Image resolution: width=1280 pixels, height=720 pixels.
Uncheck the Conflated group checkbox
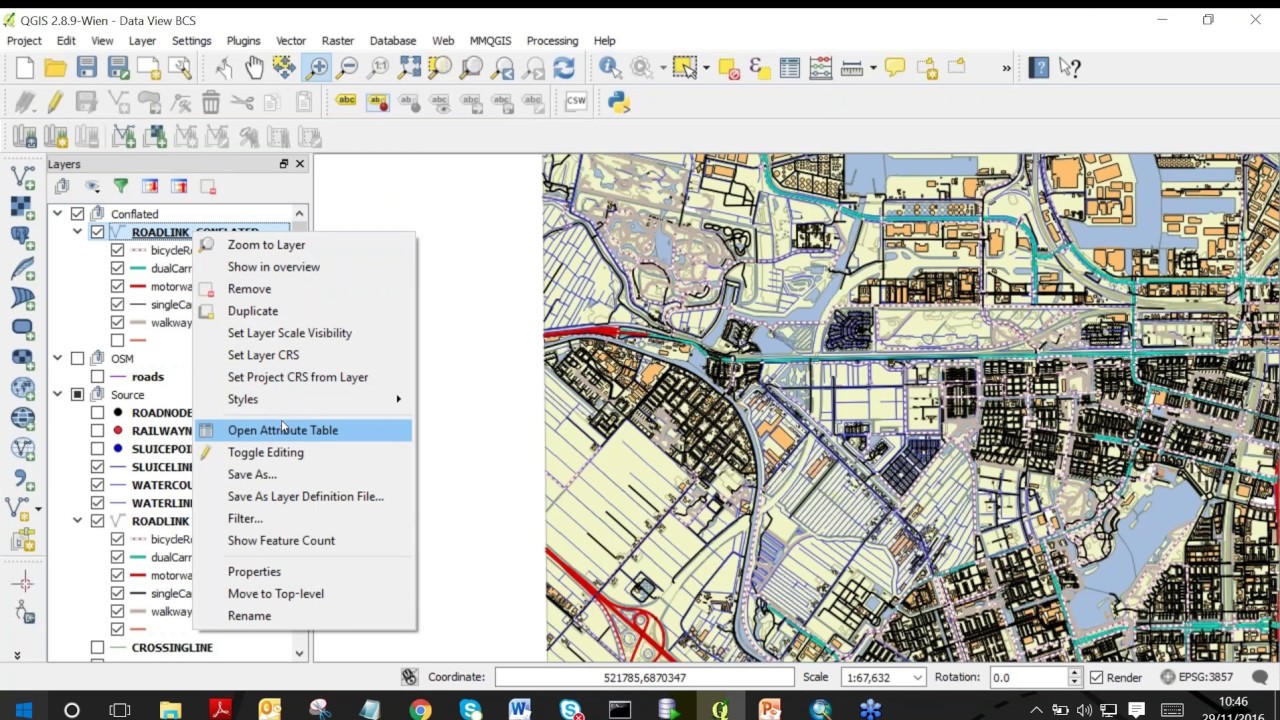tap(77, 214)
